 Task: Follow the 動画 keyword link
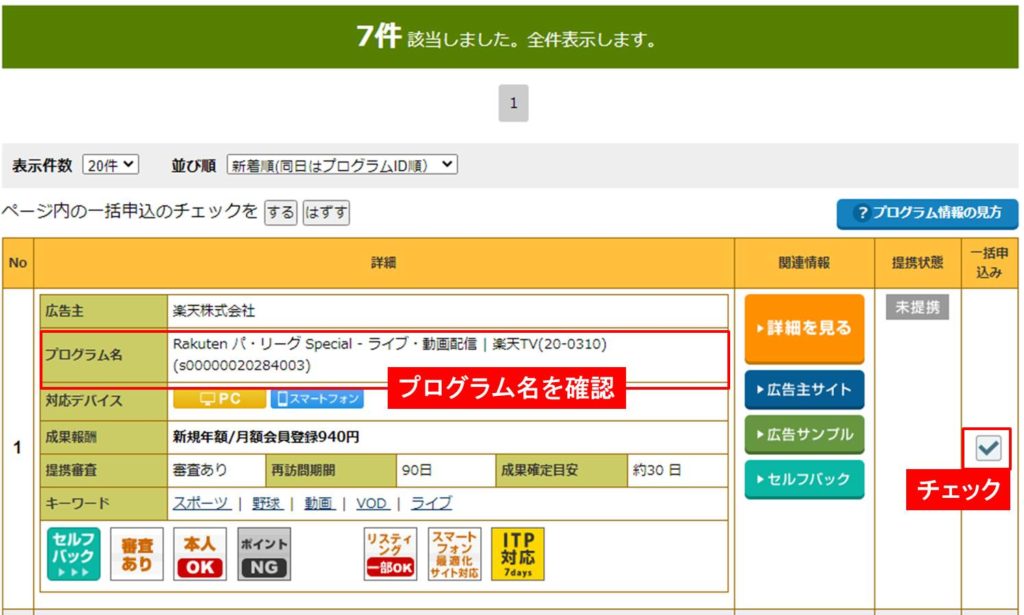tap(319, 503)
